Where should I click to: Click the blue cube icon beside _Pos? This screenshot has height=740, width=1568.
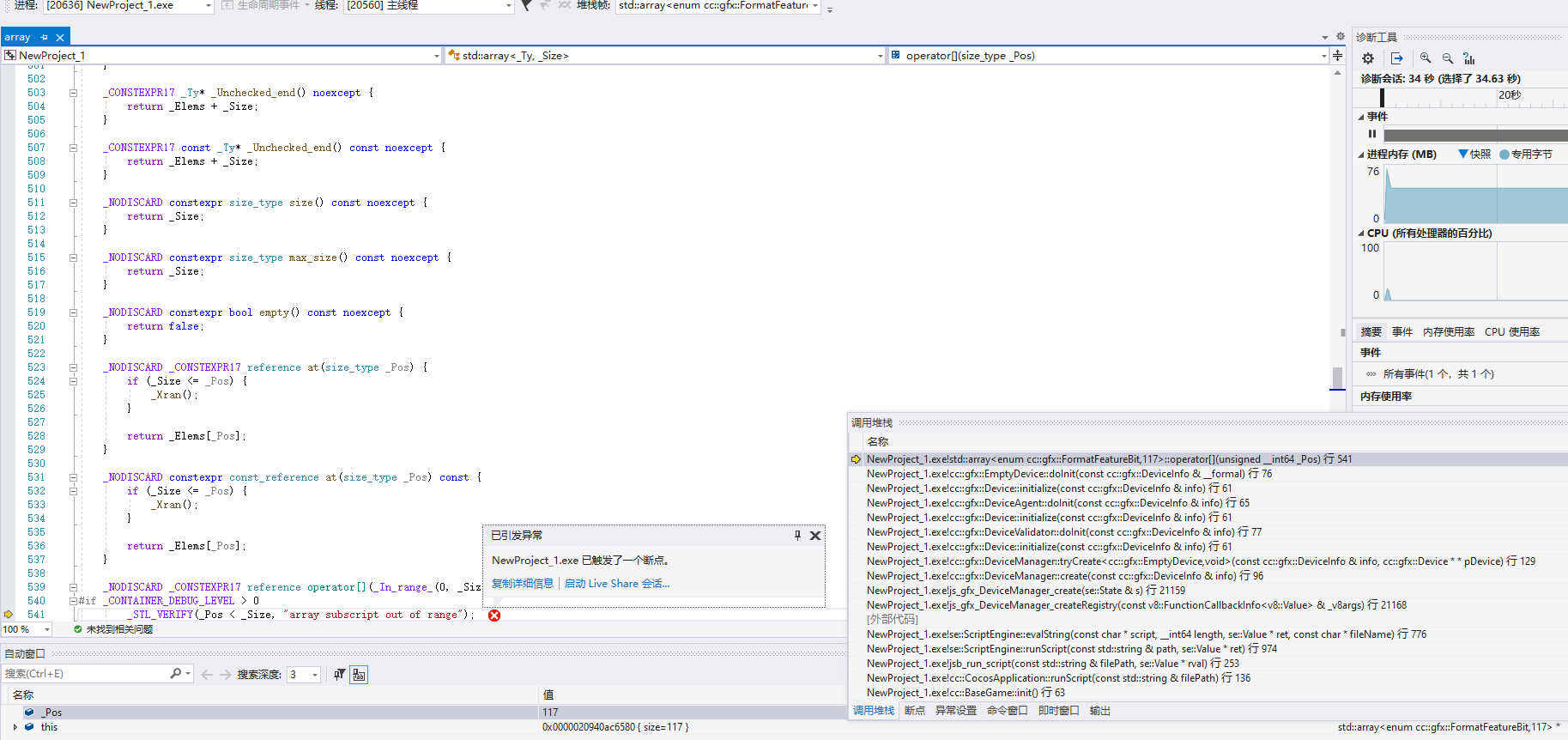29,712
